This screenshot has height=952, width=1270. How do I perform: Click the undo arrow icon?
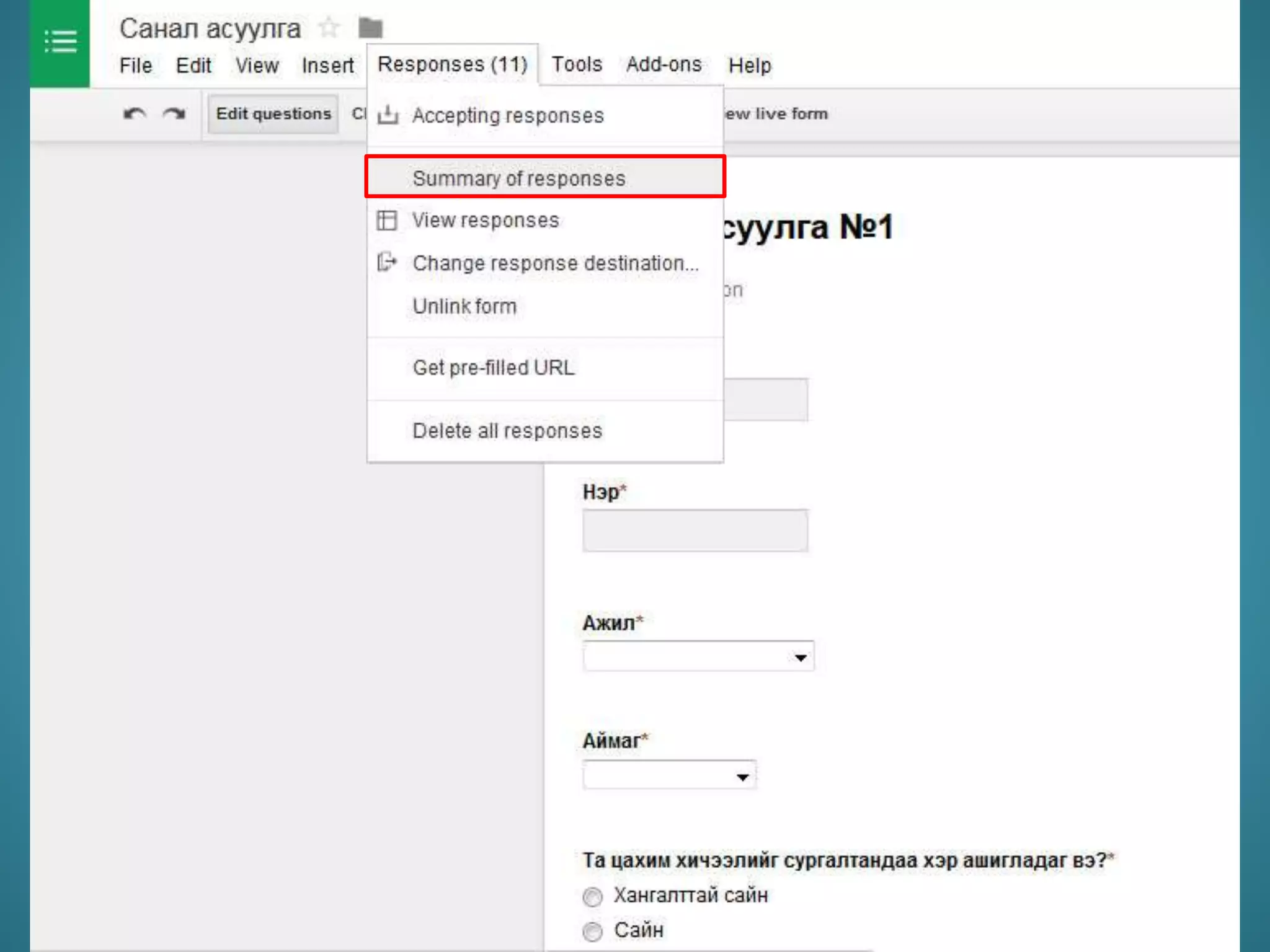(x=135, y=114)
